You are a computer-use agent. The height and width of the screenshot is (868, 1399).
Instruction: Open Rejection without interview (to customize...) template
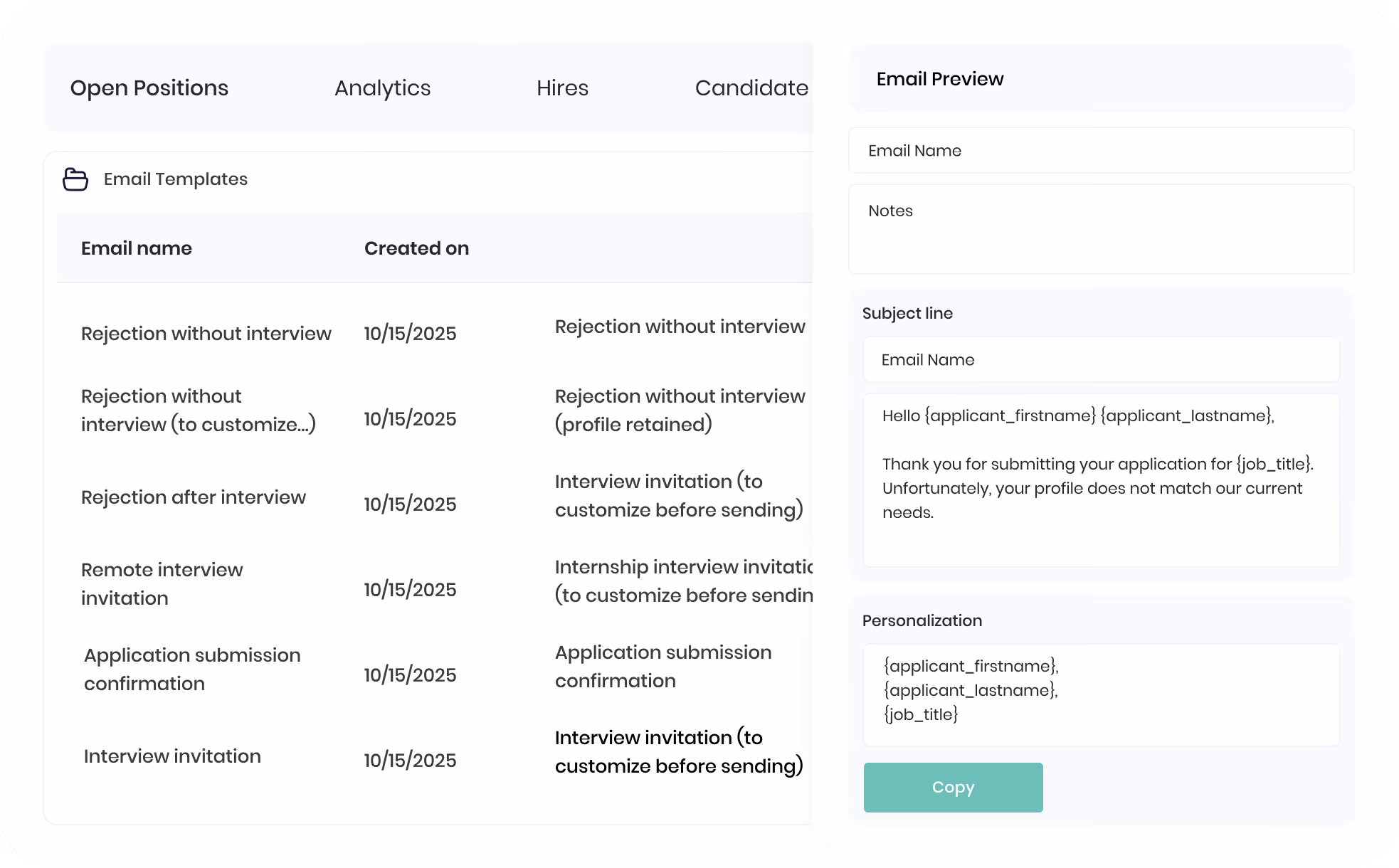pyautogui.click(x=199, y=411)
